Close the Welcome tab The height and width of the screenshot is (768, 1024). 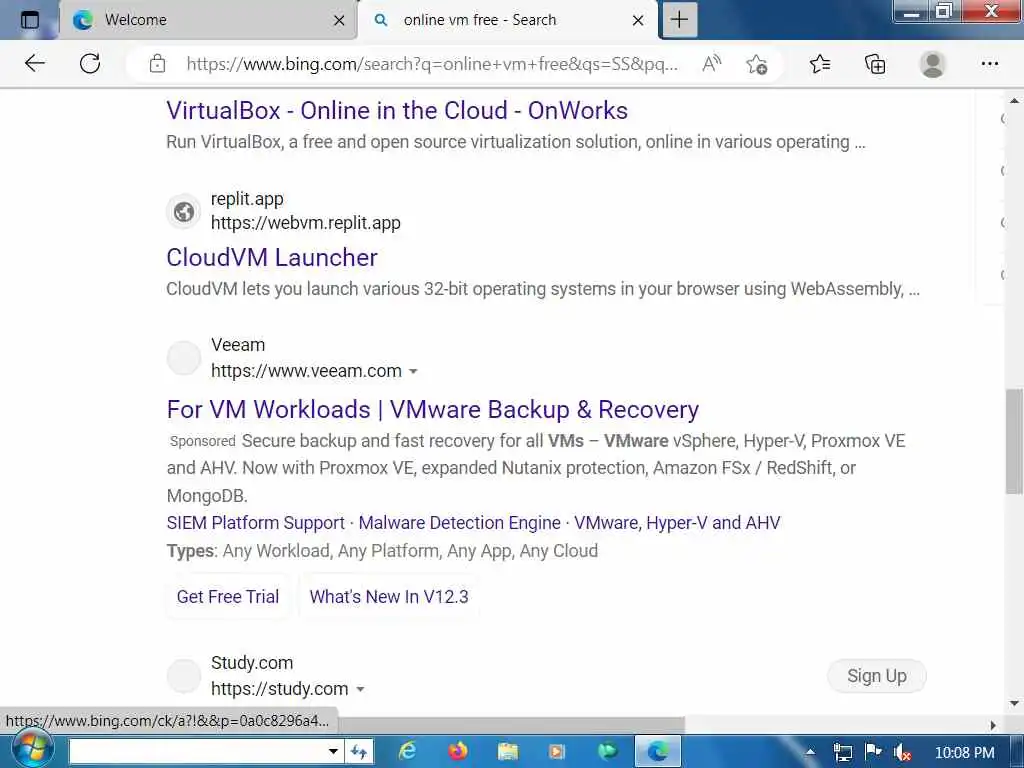339,20
